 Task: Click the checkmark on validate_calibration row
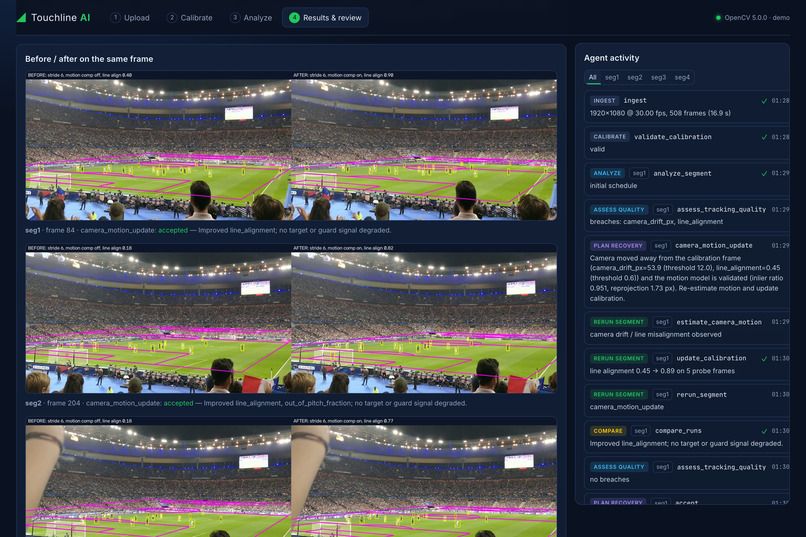(x=764, y=137)
